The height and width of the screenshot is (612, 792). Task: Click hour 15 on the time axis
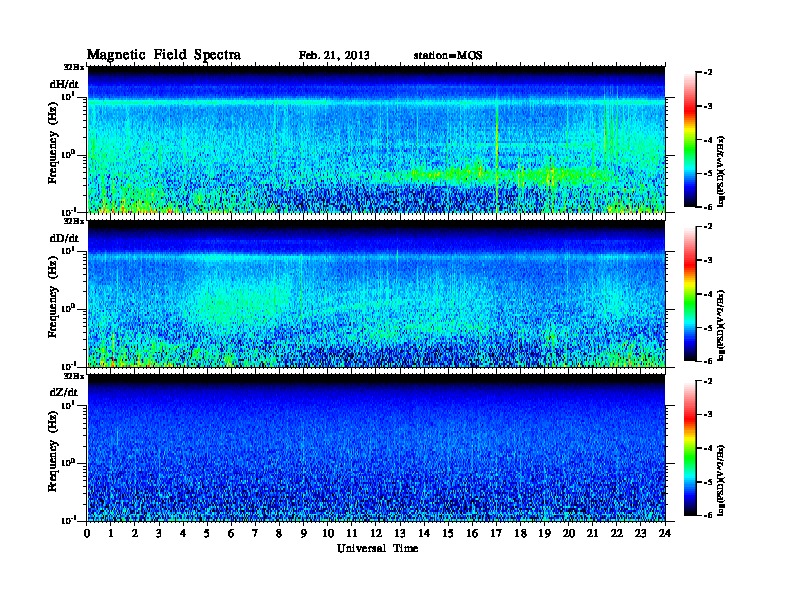click(448, 533)
